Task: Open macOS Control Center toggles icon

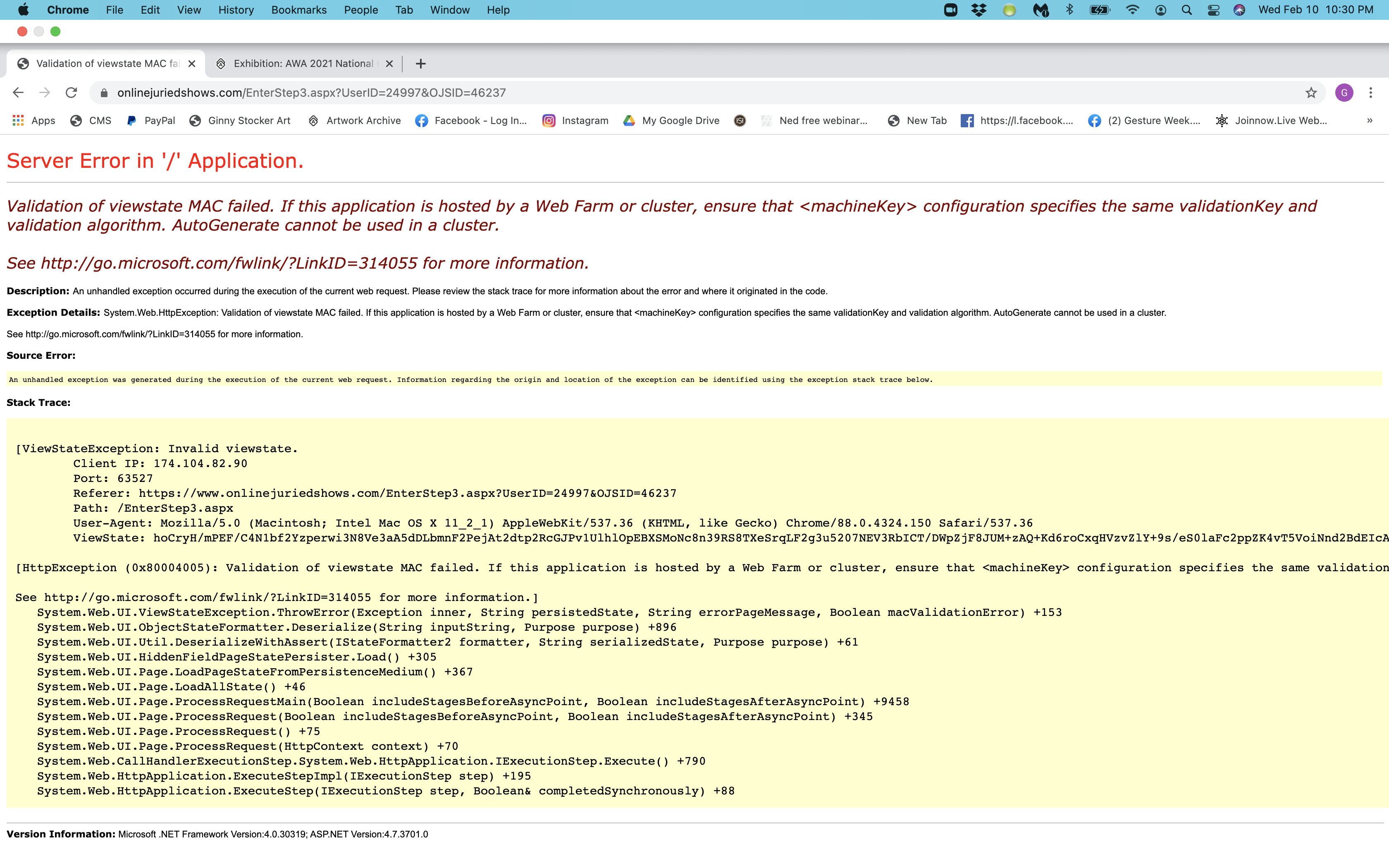Action: pos(1213,10)
